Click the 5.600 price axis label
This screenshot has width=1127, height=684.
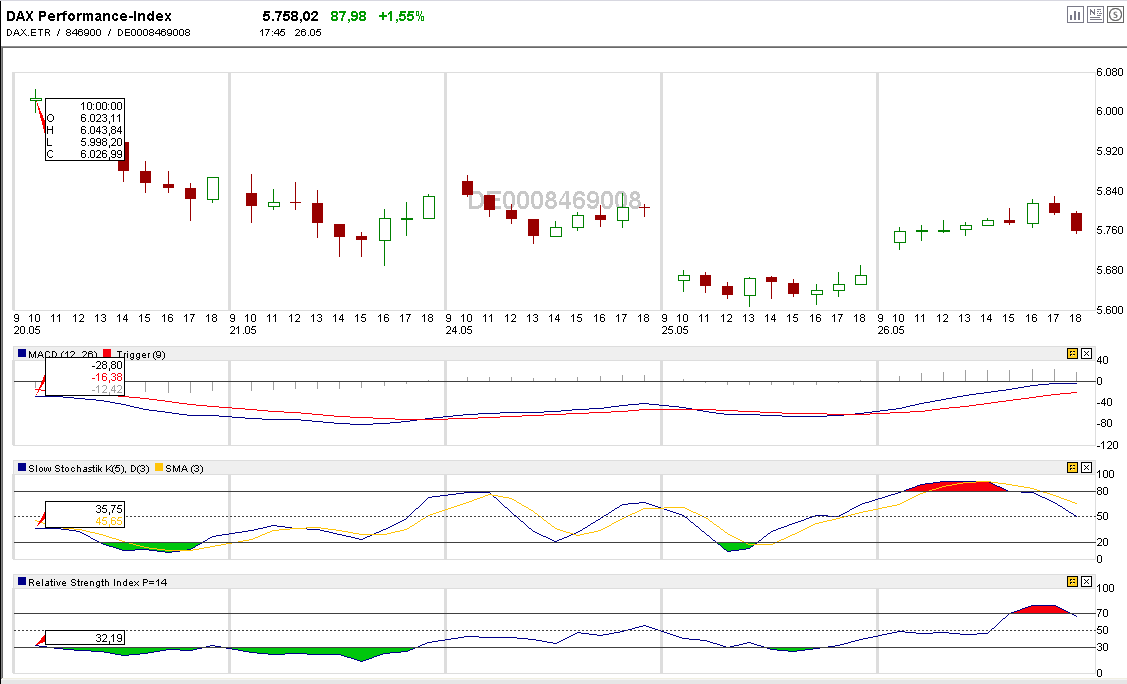click(1110, 310)
